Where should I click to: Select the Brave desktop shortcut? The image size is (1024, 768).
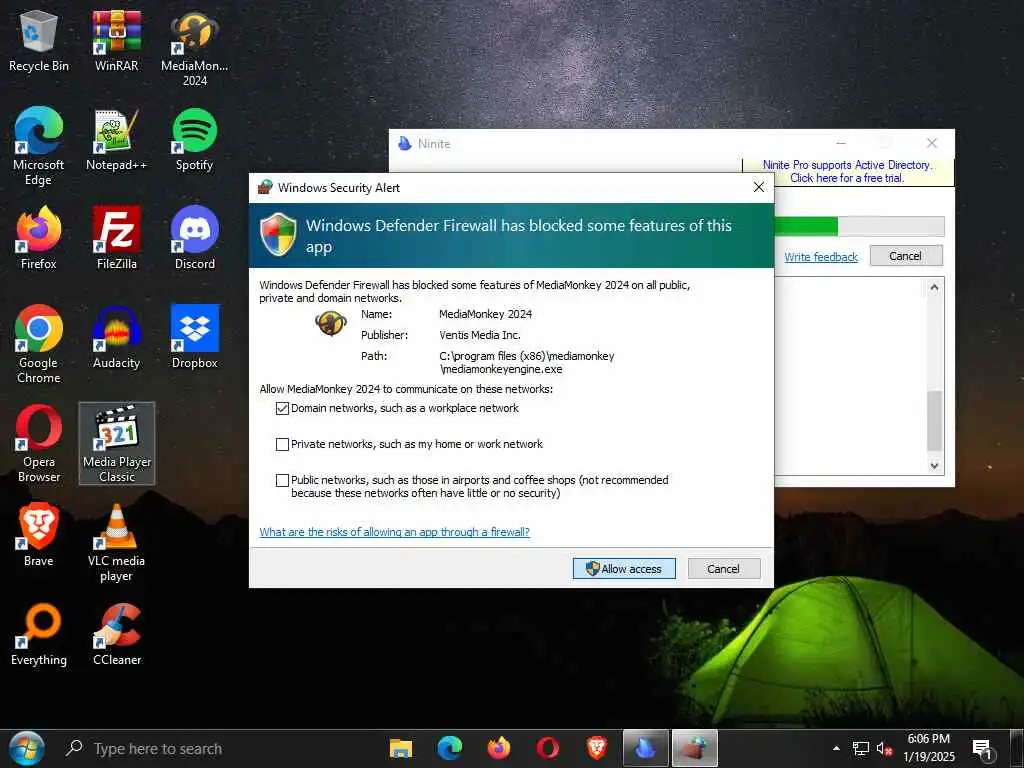click(39, 536)
